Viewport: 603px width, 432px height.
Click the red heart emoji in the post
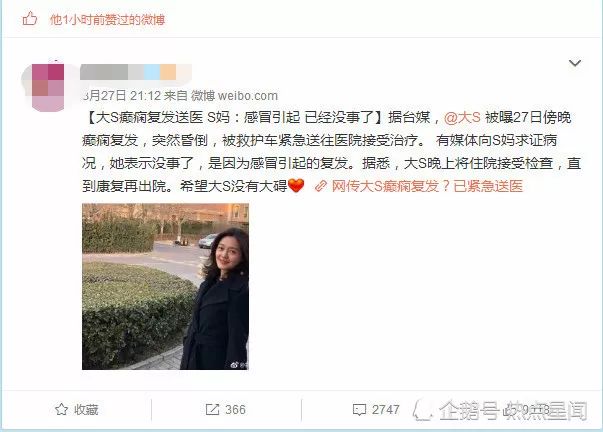[x=296, y=186]
